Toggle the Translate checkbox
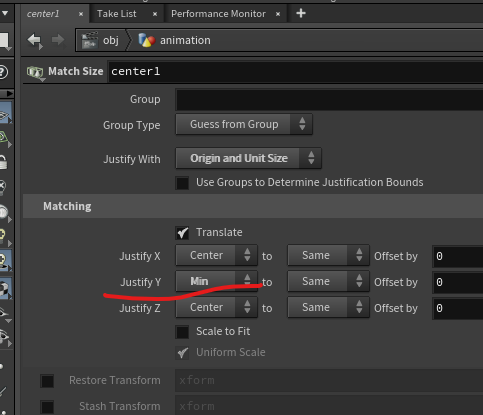483x415 pixels. coord(182,233)
